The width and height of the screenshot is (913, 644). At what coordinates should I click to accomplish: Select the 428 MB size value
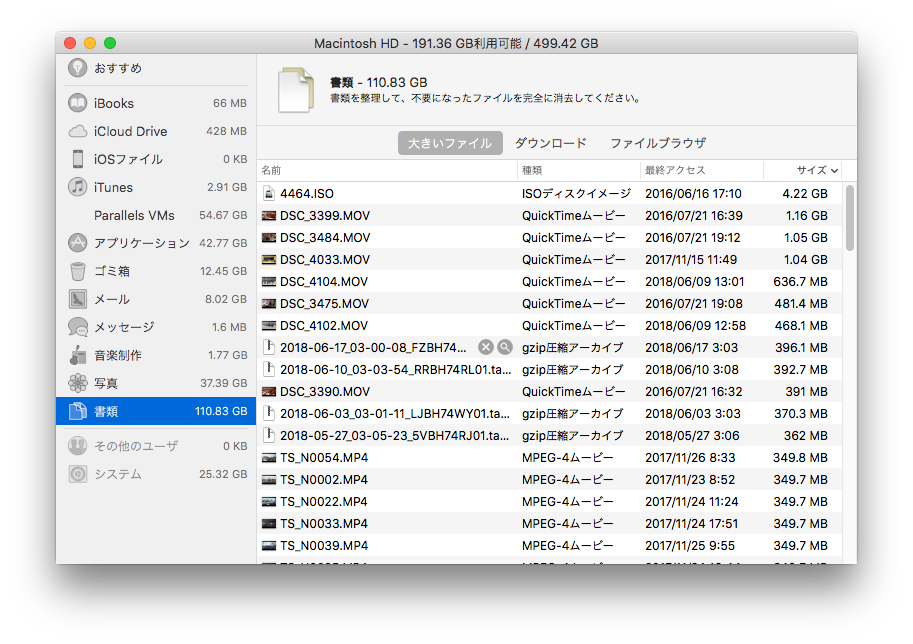tap(226, 132)
